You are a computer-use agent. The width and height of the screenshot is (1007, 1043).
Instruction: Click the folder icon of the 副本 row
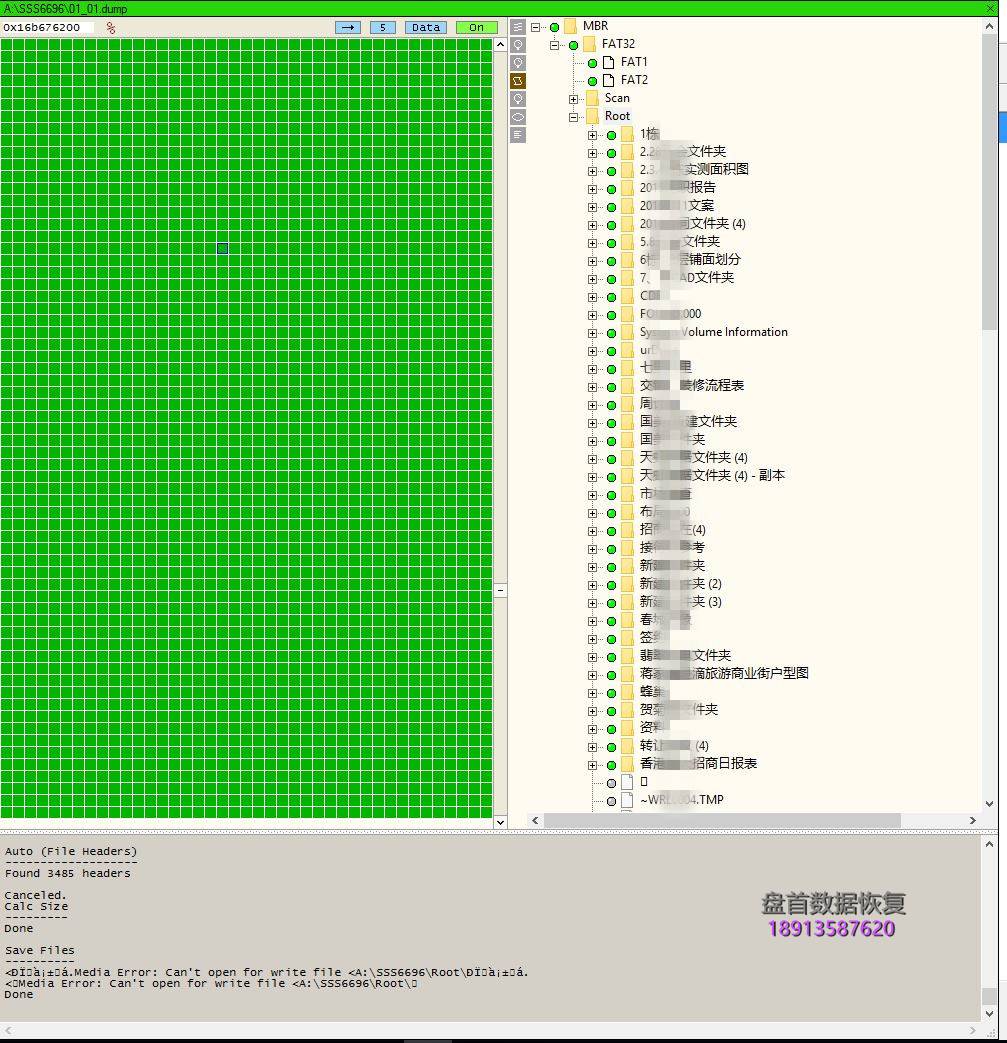[627, 476]
